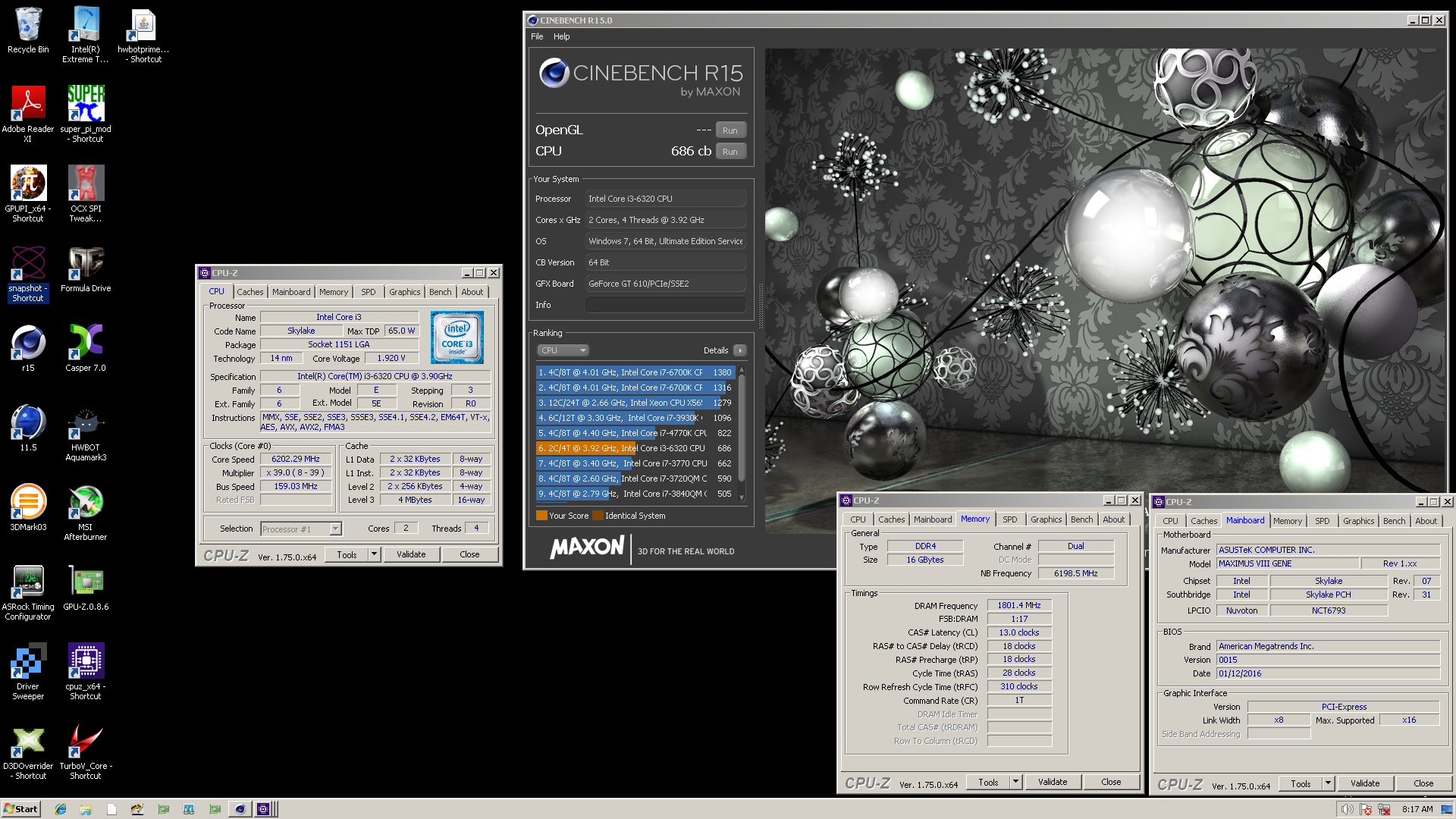This screenshot has height=819, width=1456.
Task: Open the MSI Afterburner desktop icon
Action: pyautogui.click(x=86, y=513)
